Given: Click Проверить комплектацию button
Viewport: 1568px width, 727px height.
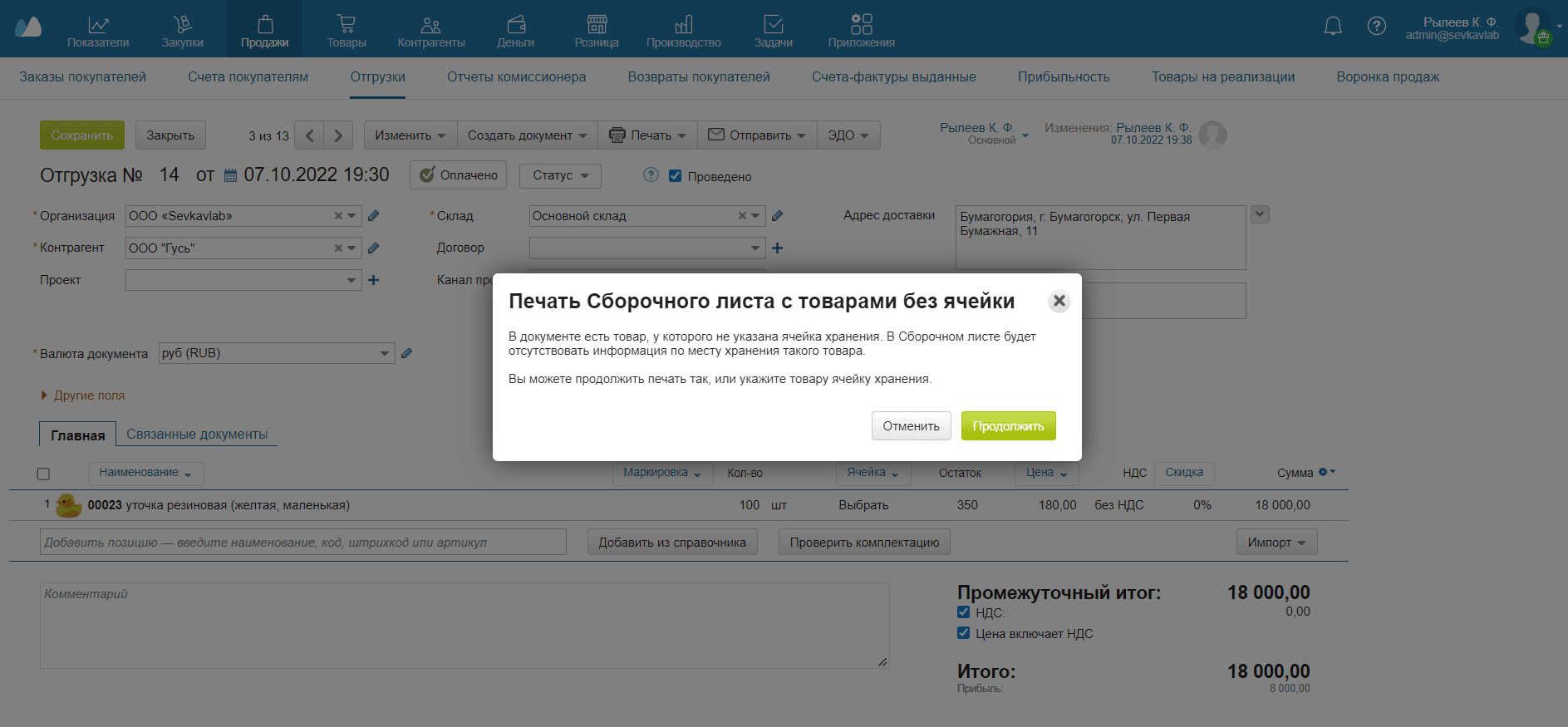Looking at the screenshot, I should click(864, 543).
